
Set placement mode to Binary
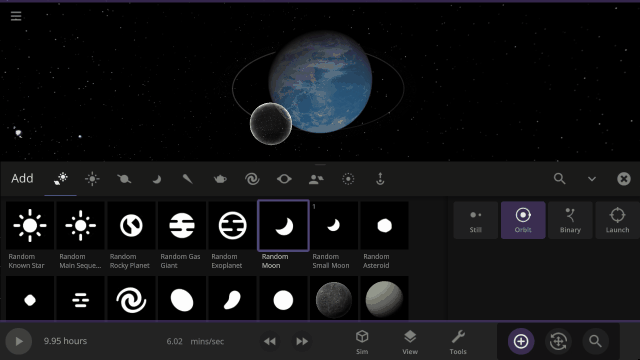click(570, 220)
